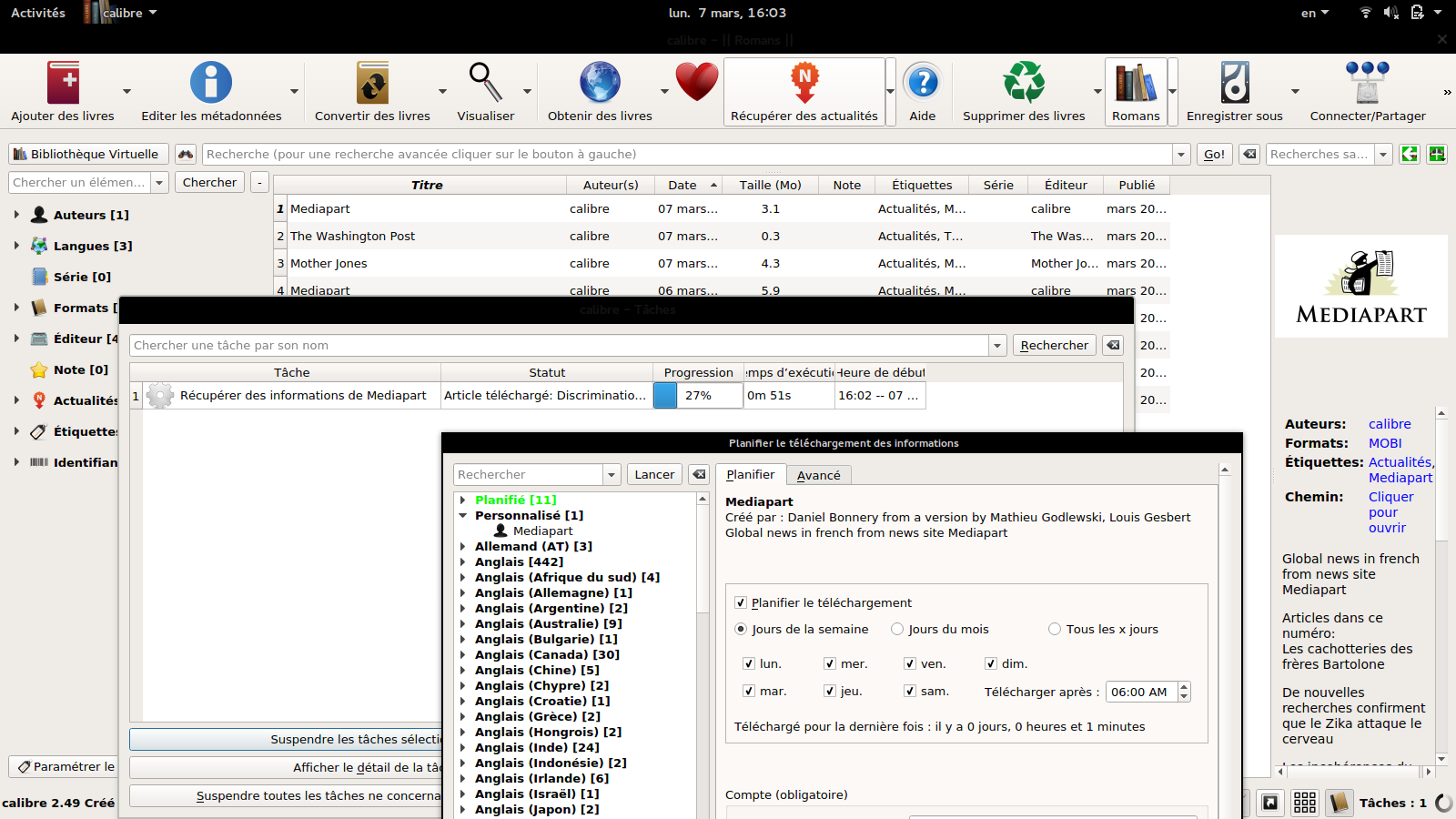Open the Visualiser magnifier tool
1456x819 pixels.
click(x=486, y=83)
